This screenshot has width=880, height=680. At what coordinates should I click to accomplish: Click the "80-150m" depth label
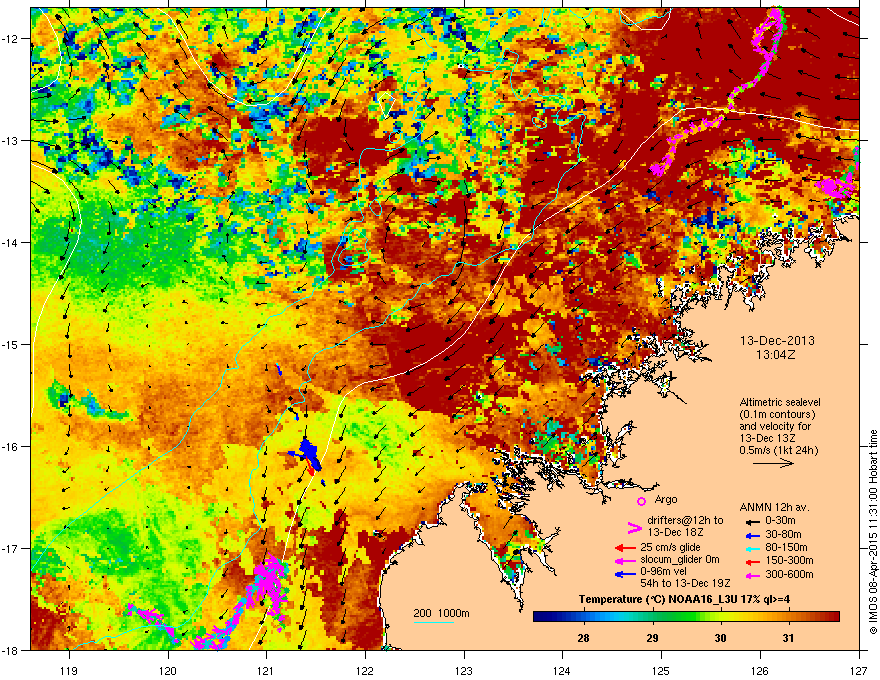[x=786, y=547]
